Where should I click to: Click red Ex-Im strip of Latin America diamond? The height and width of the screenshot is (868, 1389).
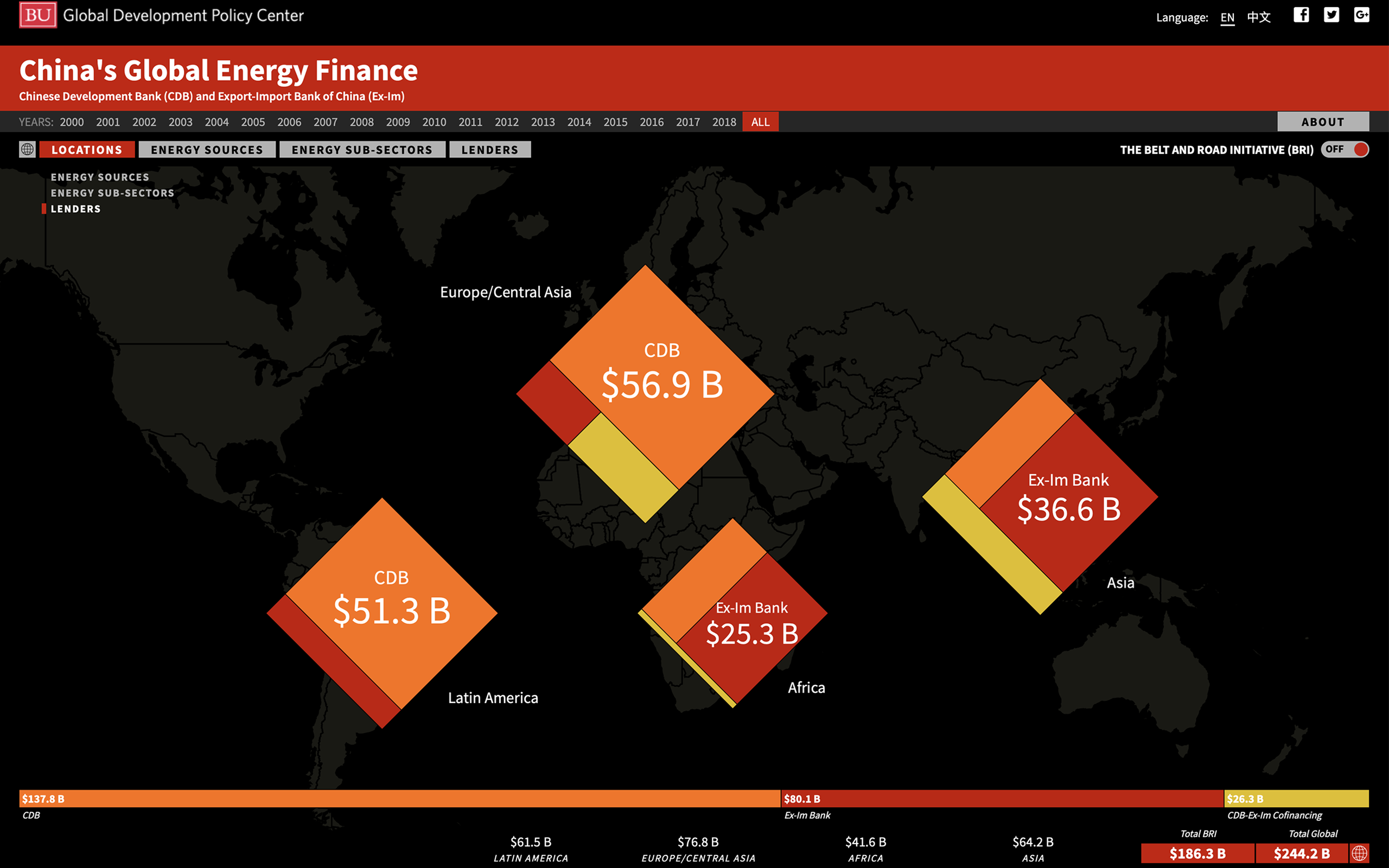pos(334,661)
